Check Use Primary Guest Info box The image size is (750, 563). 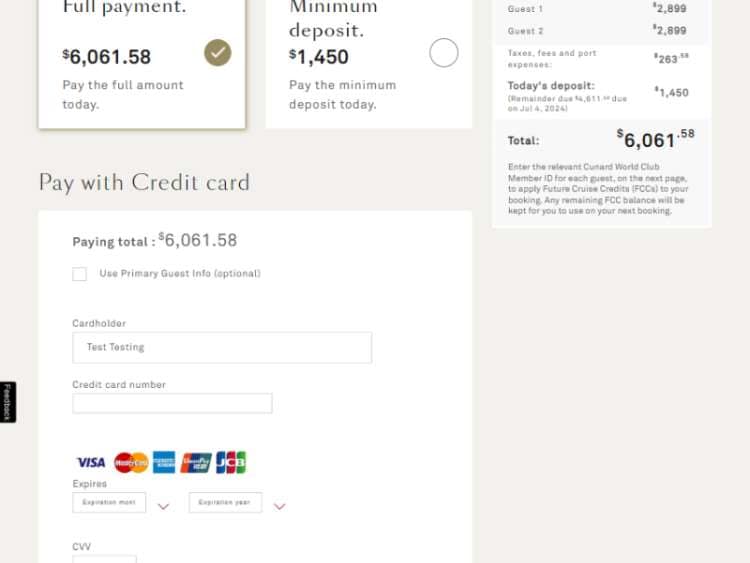tap(80, 274)
